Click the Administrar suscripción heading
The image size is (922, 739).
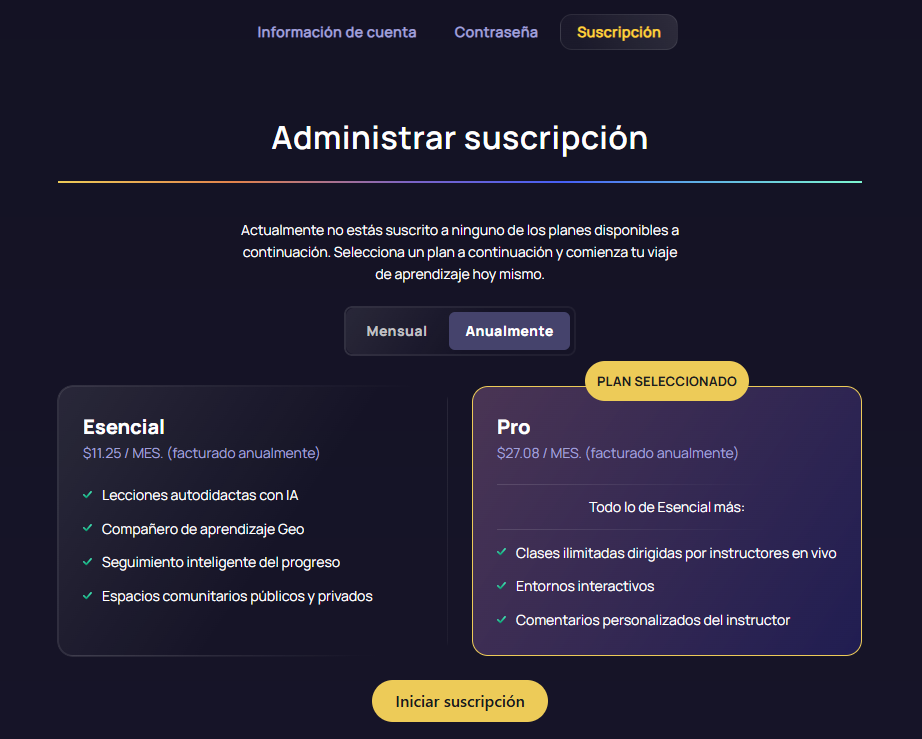[x=460, y=138]
